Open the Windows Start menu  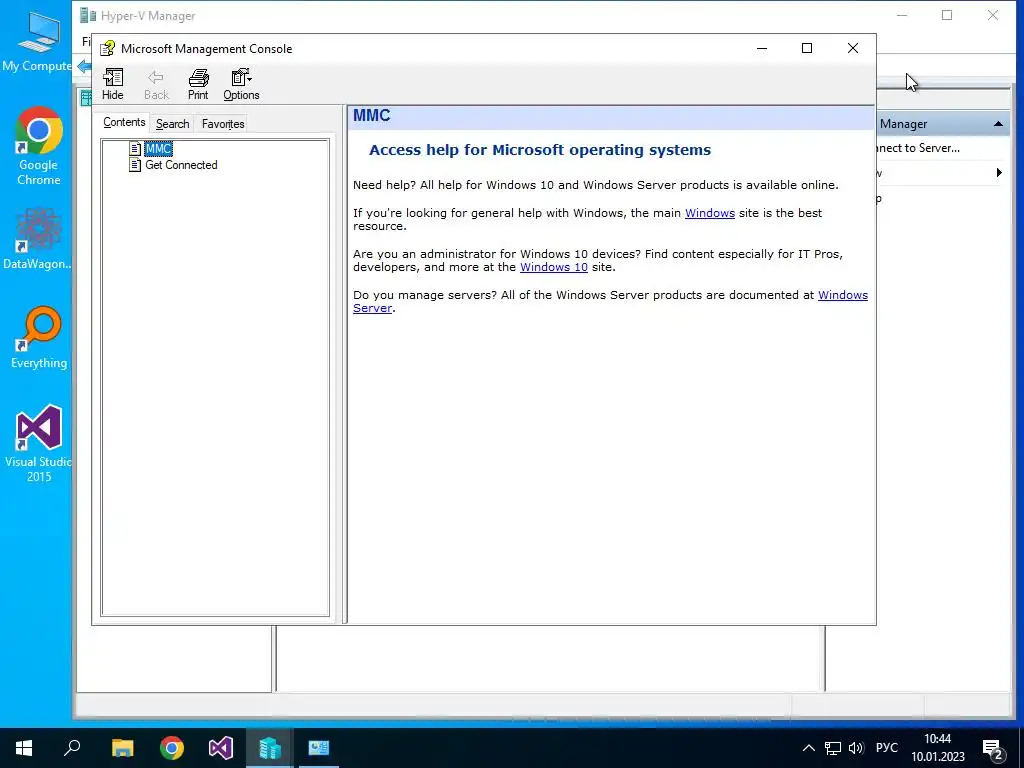(x=24, y=748)
